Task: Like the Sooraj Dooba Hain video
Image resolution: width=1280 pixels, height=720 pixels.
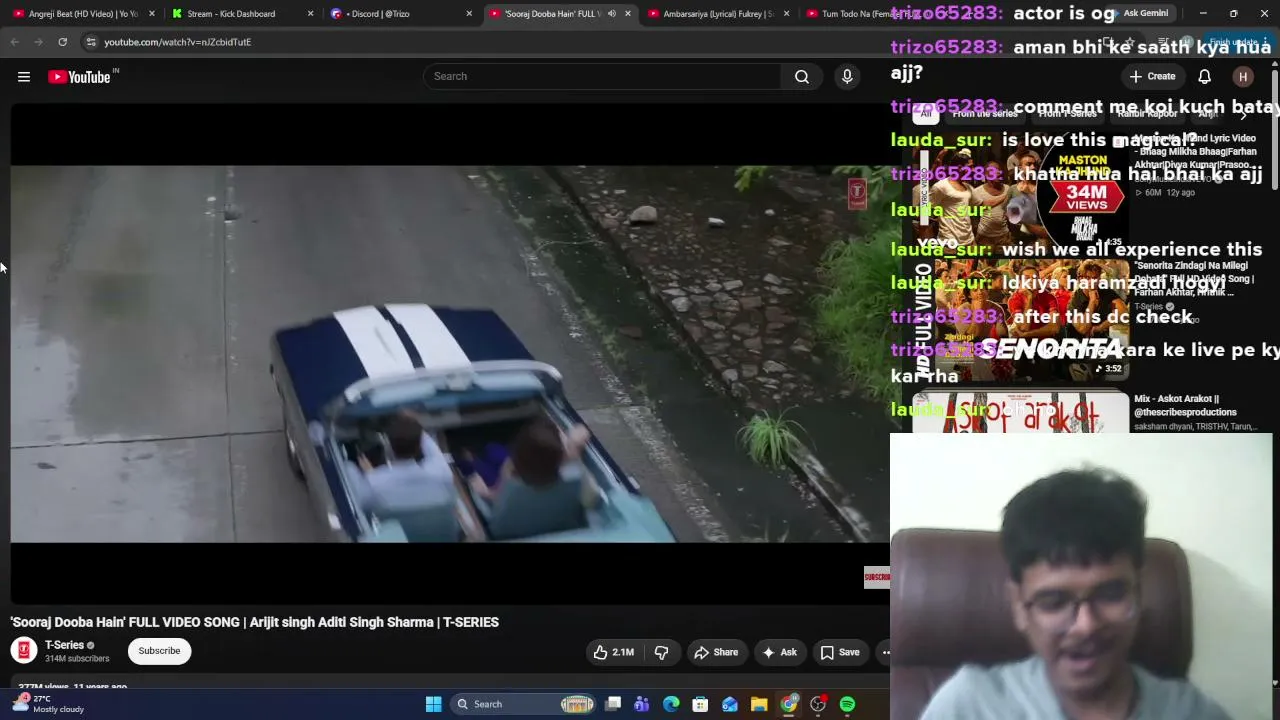Action: pos(614,653)
